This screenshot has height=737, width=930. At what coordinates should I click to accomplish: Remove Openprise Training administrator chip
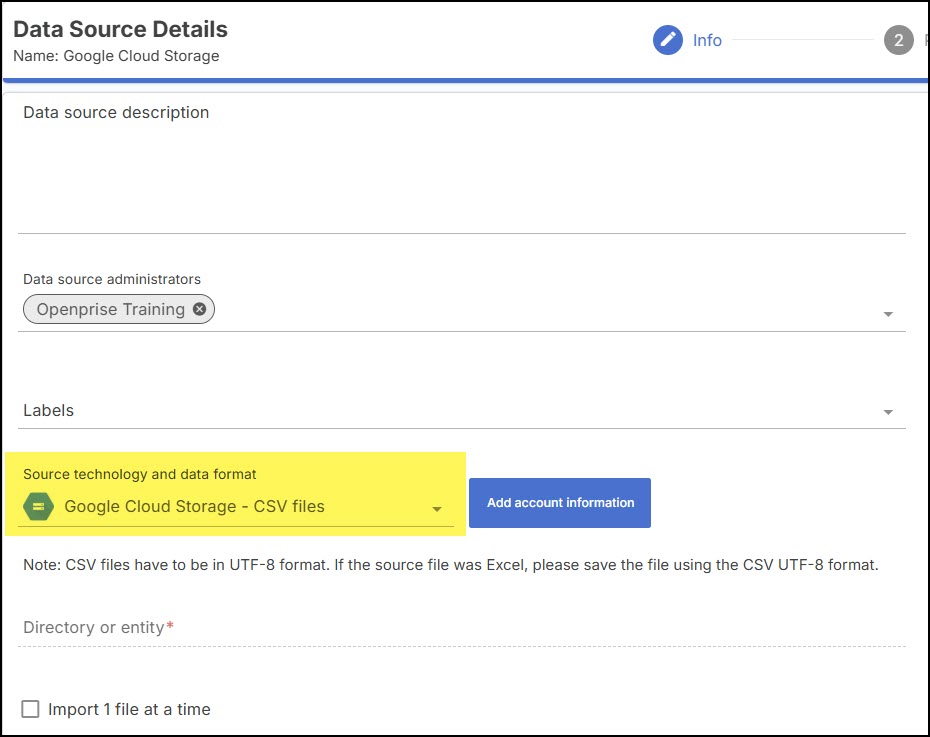[x=200, y=309]
